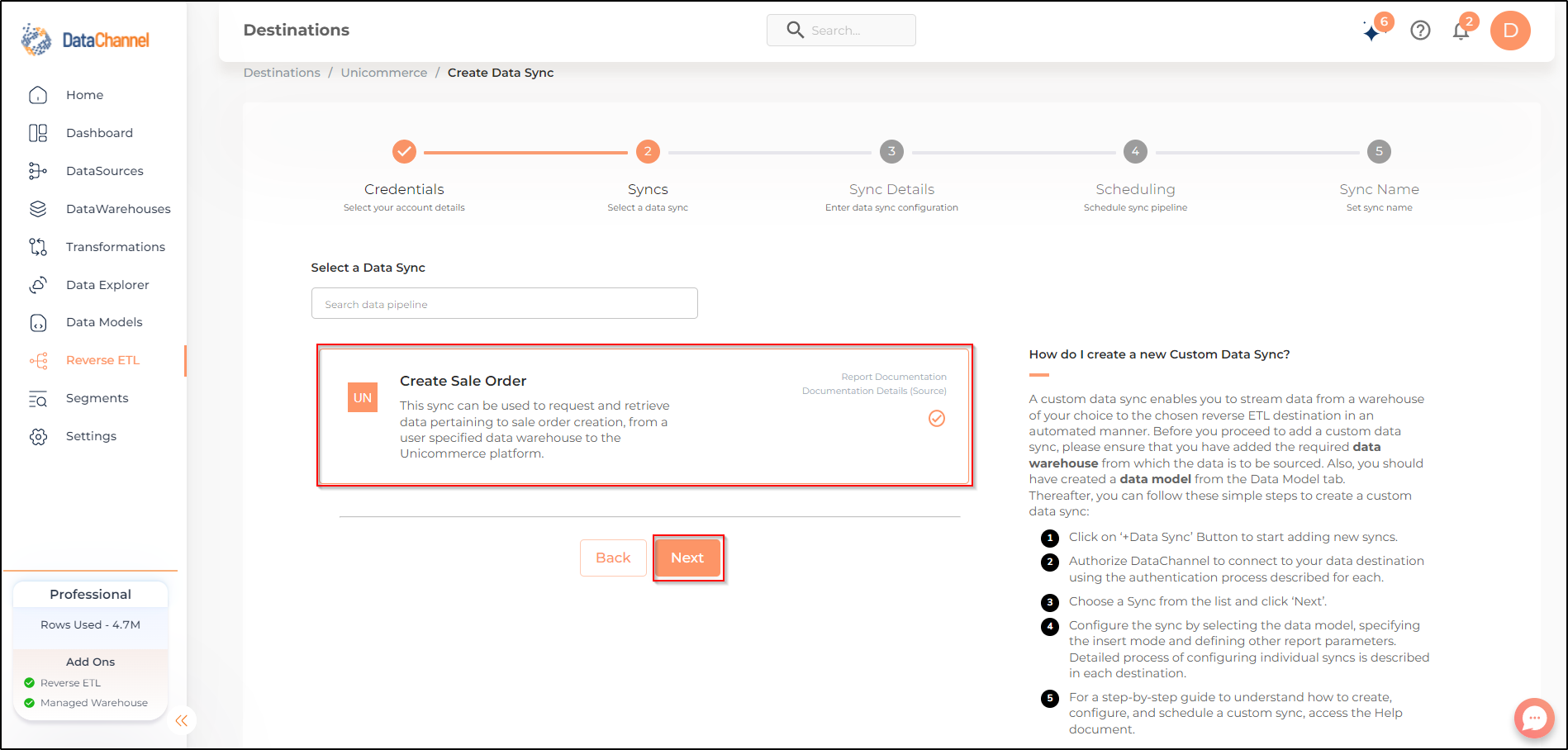This screenshot has height=750, width=1568.
Task: Toggle the Create Sale Order selection checkmark
Action: pos(937,419)
